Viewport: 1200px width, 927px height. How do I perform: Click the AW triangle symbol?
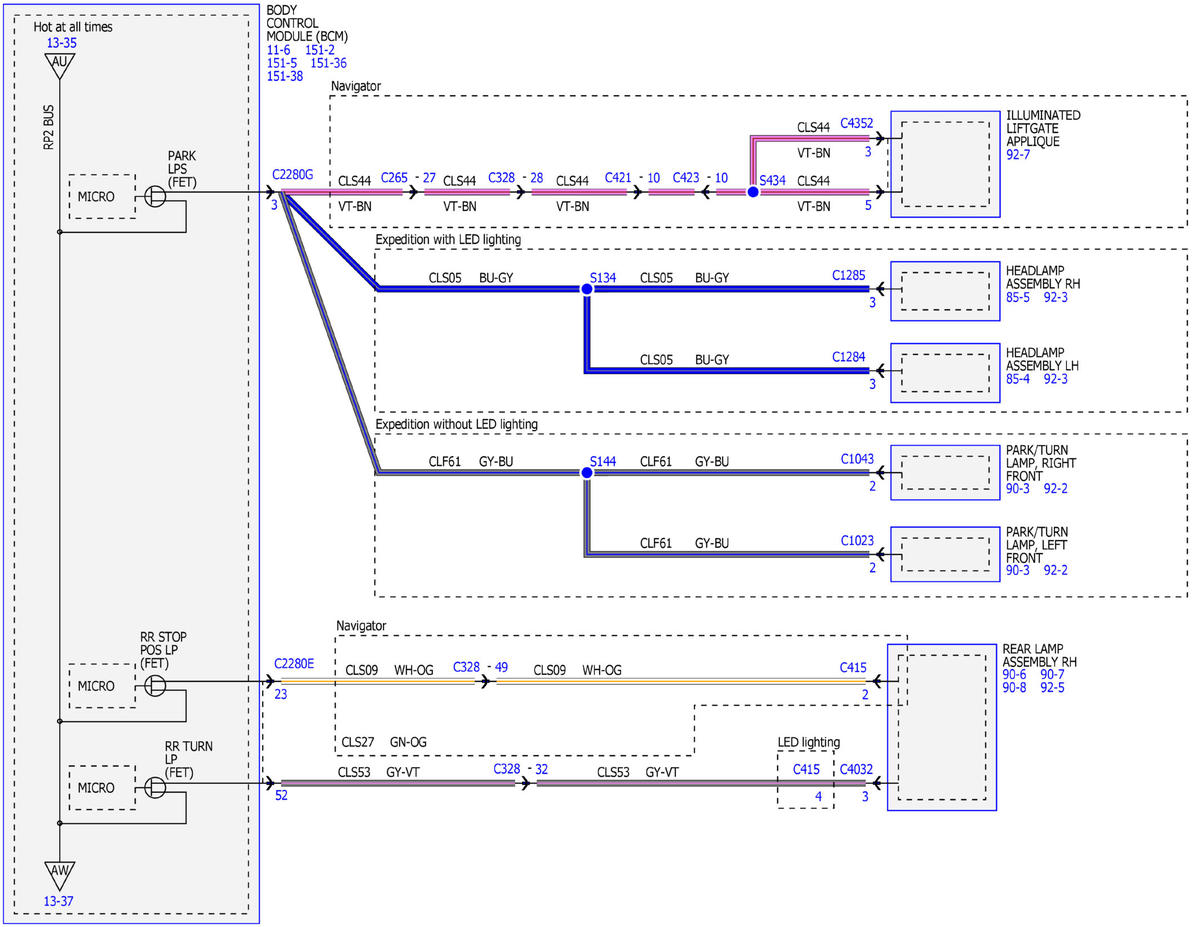tap(60, 874)
